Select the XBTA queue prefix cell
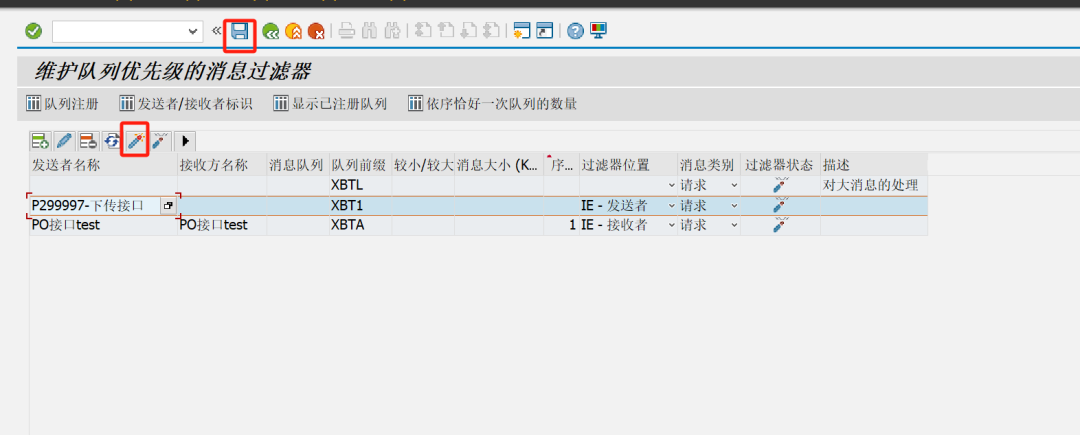The width and height of the screenshot is (1080, 435). [x=360, y=225]
